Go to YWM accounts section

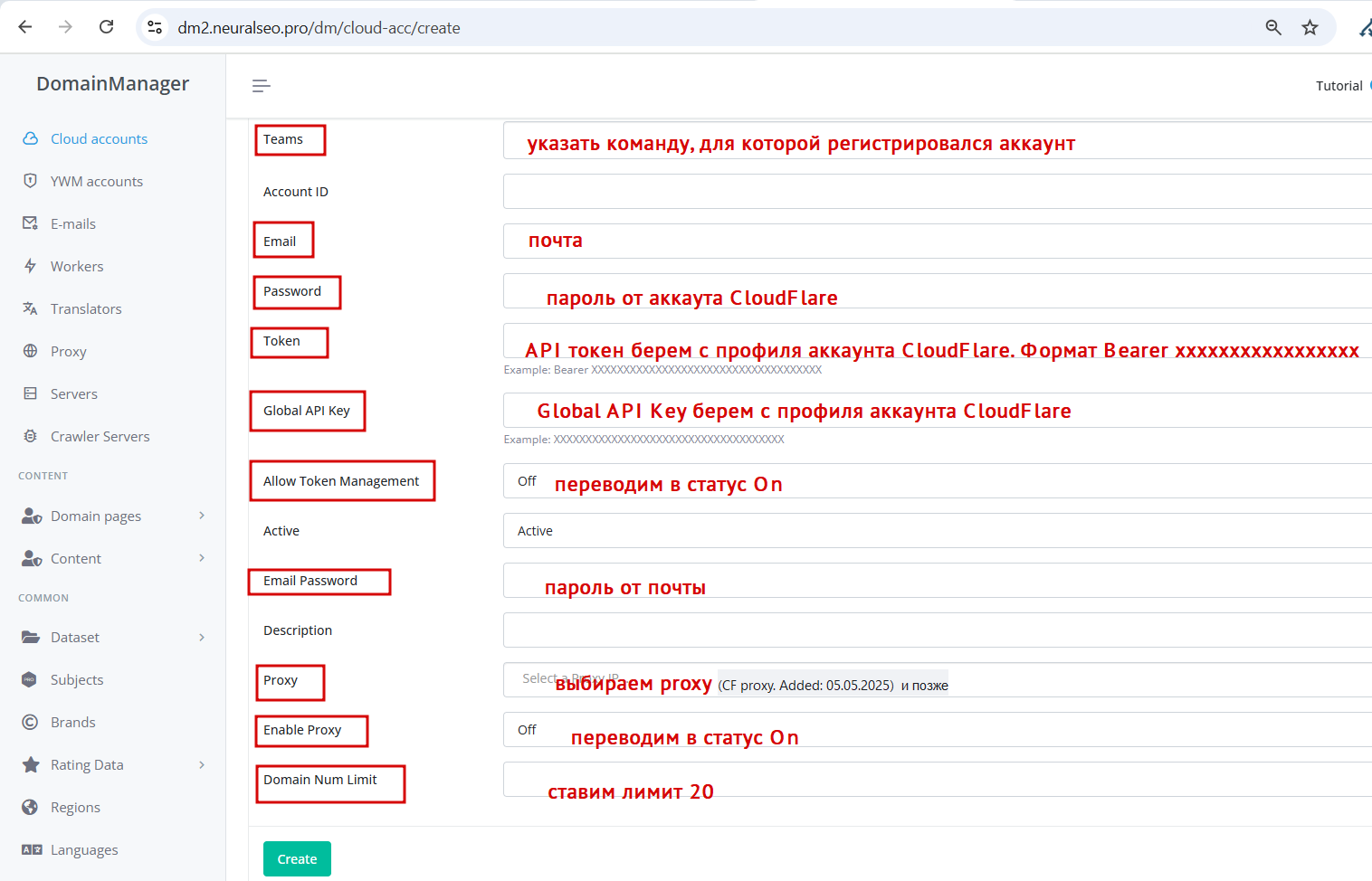click(97, 181)
